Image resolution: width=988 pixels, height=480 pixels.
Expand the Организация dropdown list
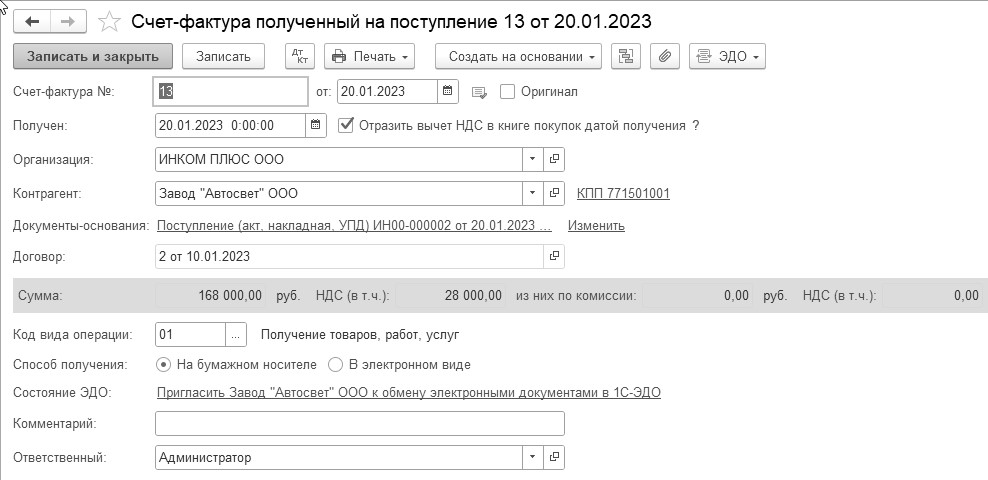532,159
